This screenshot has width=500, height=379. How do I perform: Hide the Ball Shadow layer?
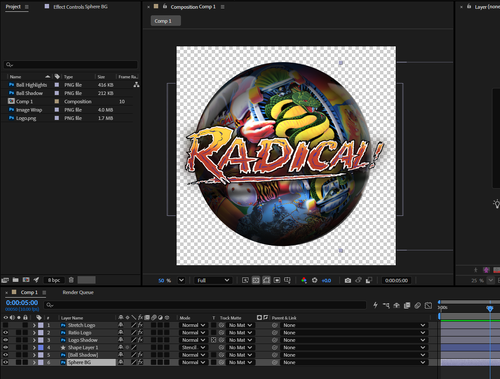click(5, 355)
